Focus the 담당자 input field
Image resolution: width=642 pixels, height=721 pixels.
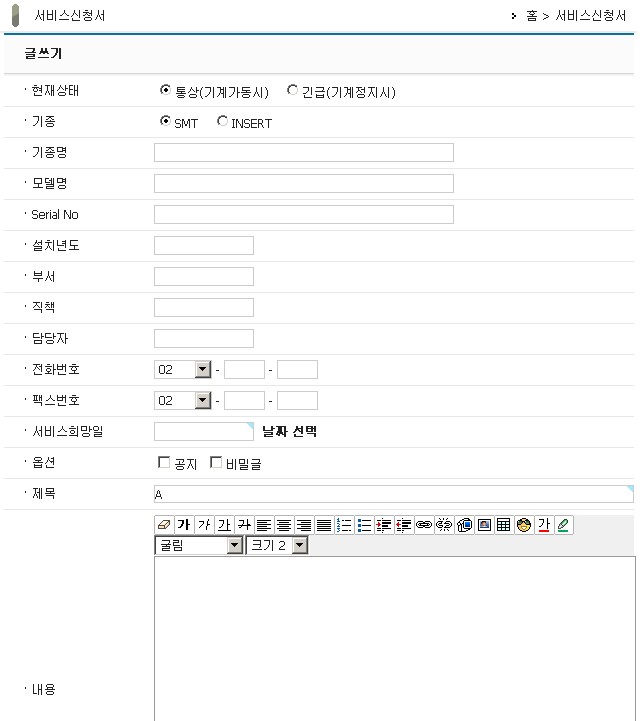coord(204,339)
